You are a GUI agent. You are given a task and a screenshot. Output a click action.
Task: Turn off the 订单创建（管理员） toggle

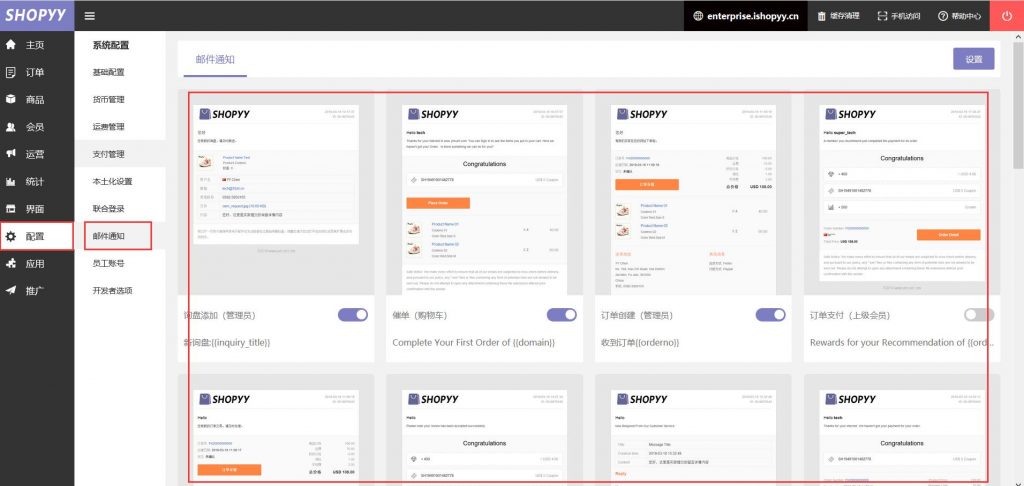[771, 315]
